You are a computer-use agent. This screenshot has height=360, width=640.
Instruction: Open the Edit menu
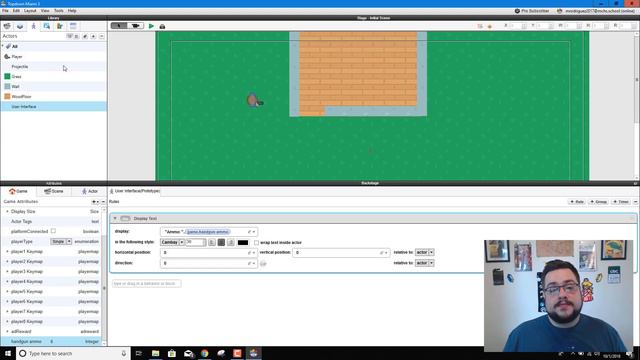[x=16, y=11]
